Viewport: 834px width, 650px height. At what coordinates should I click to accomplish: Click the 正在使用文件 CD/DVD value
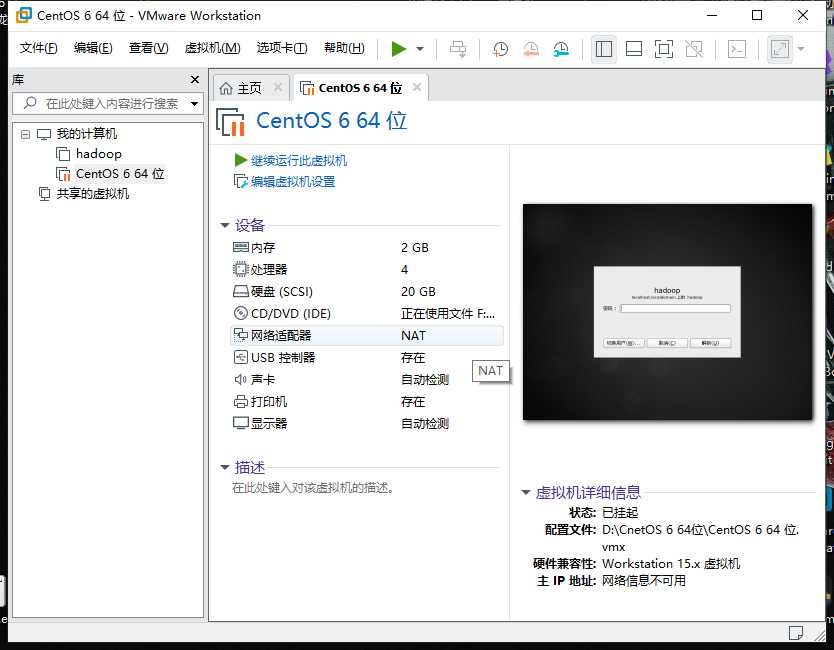pyautogui.click(x=448, y=314)
